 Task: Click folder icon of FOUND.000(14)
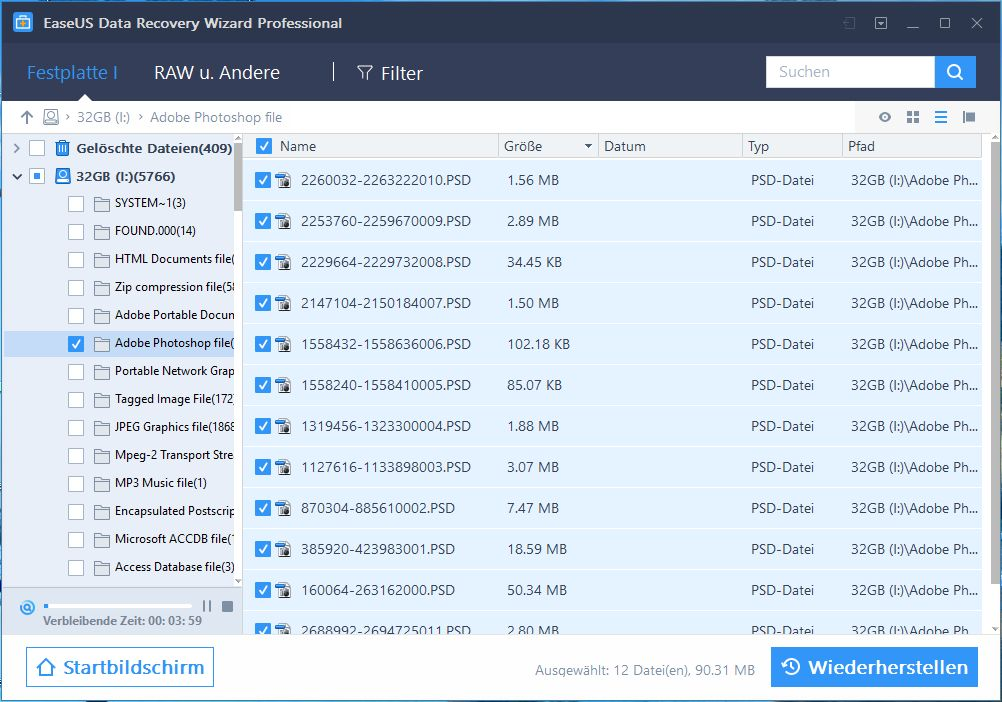pos(101,232)
